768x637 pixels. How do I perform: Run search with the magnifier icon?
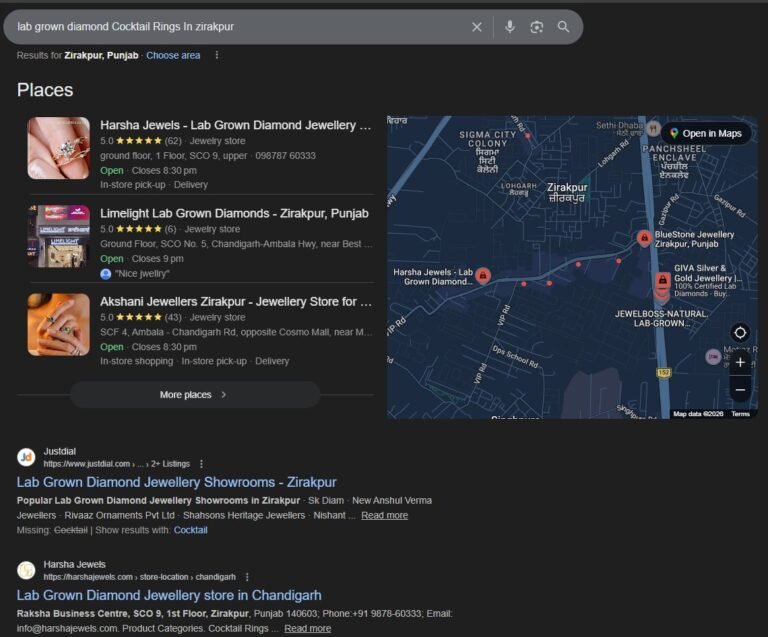[x=563, y=27]
